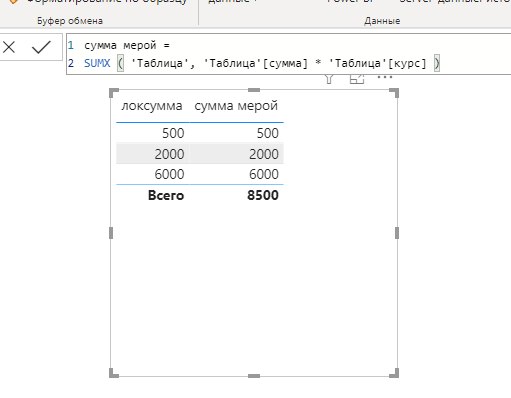Click the 8500 total value
Screen dimensions: 511x398
[x=263, y=195]
